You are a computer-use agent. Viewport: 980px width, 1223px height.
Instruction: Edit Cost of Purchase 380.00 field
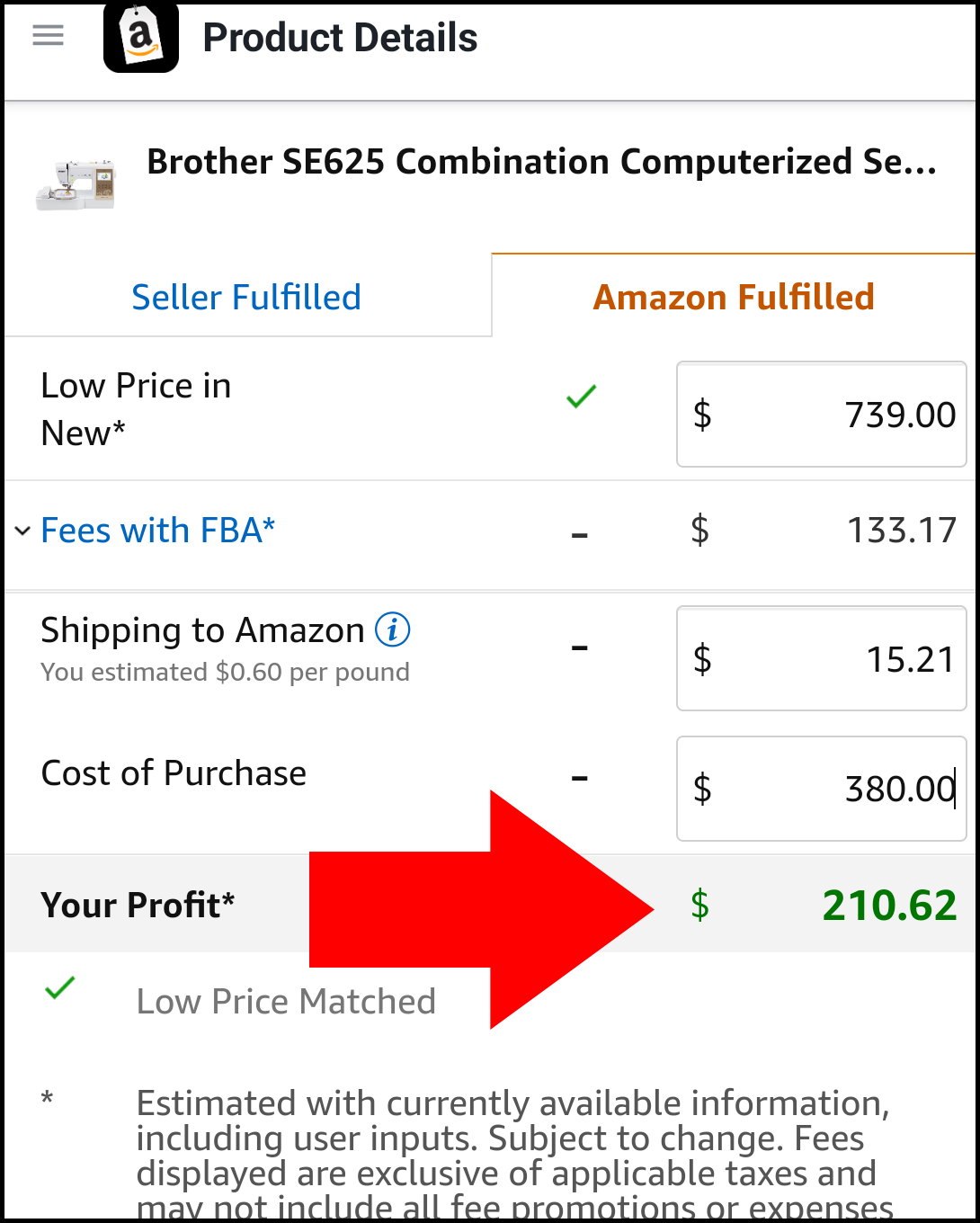click(822, 789)
